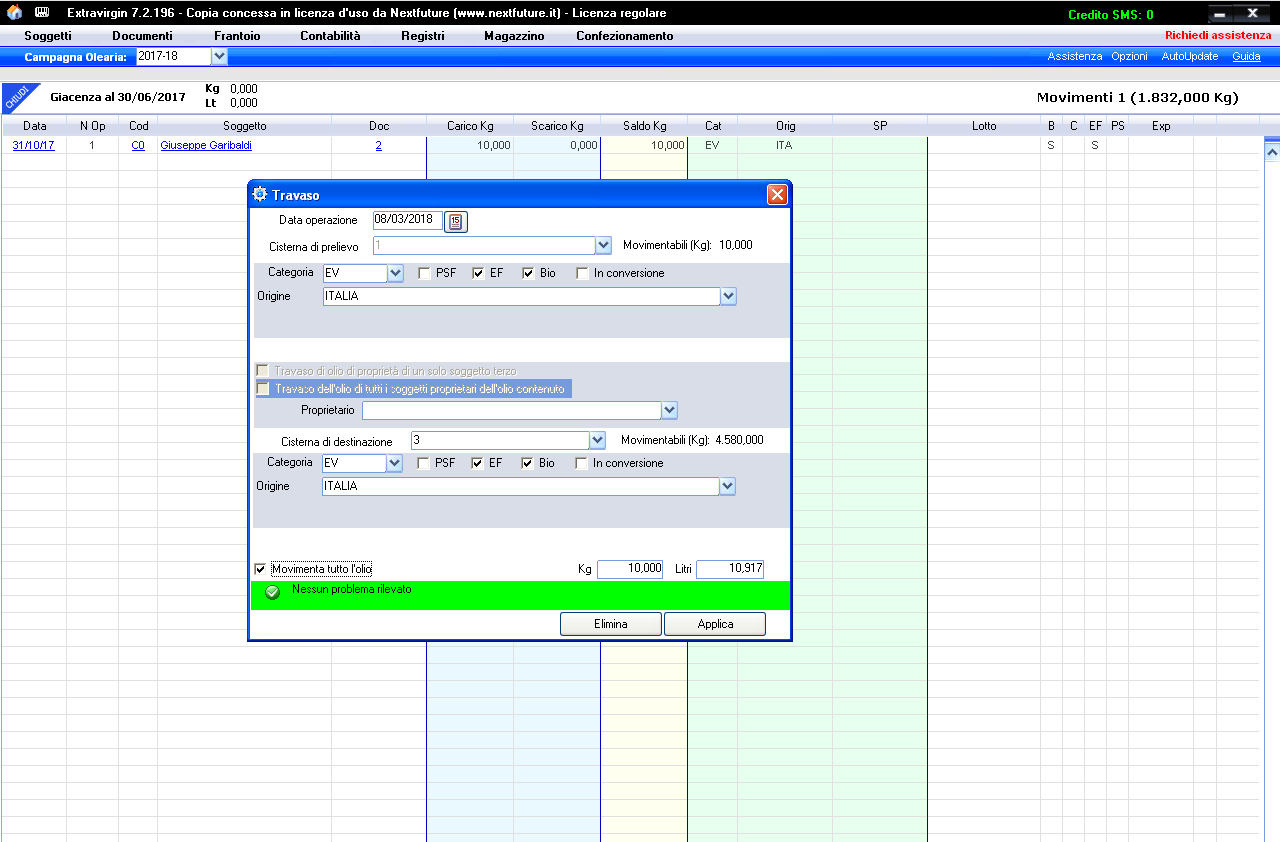Click AutoUpdate link
The width and height of the screenshot is (1280, 842).
[1190, 57]
